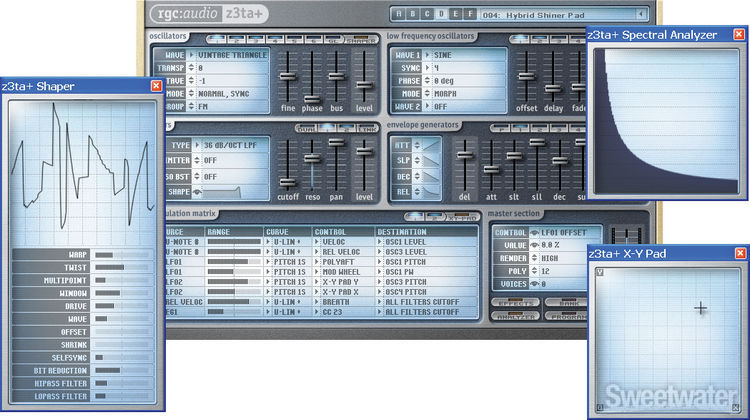Adjust the envelope del slider handle
This screenshot has width=750, height=420.
coord(465,155)
